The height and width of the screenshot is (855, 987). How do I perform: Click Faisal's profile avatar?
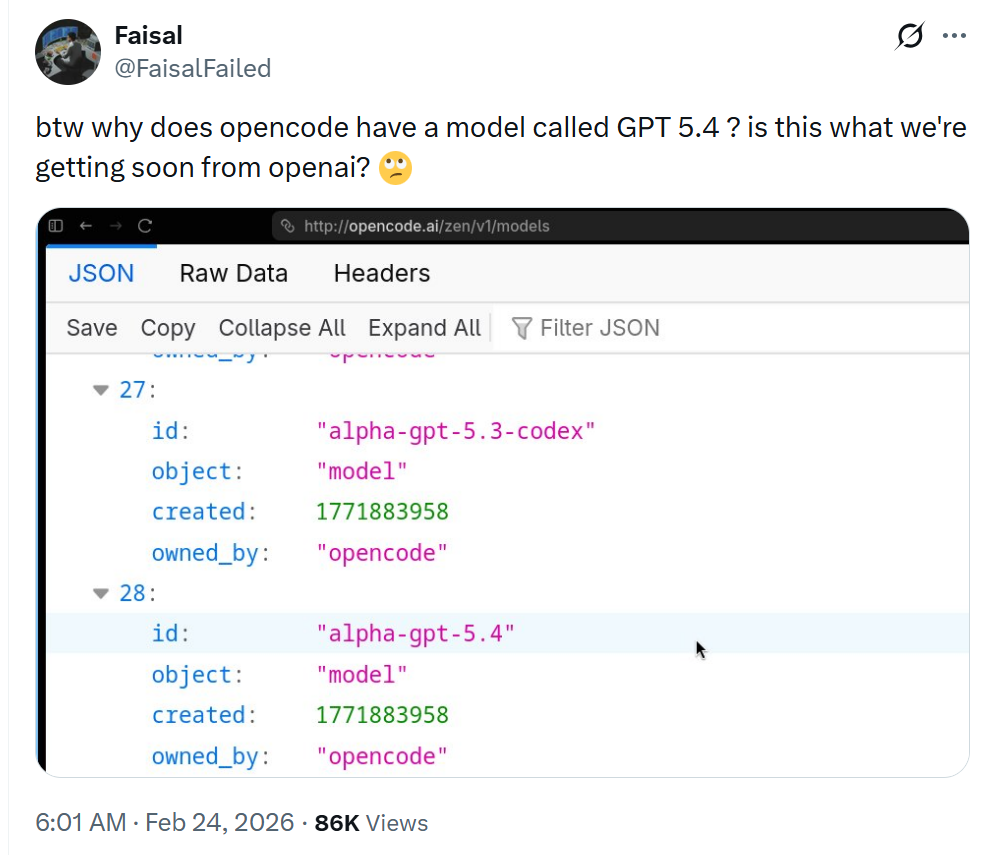68,51
